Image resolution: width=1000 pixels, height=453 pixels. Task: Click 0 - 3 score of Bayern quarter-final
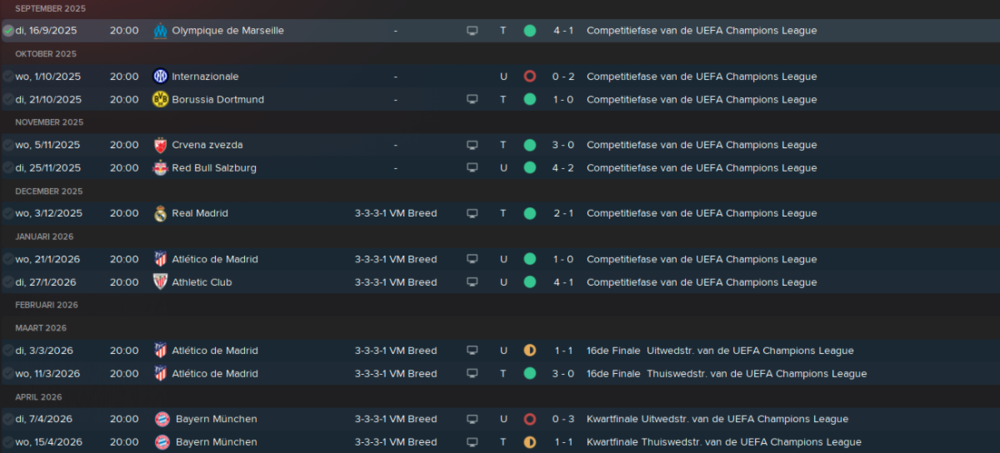pos(563,419)
